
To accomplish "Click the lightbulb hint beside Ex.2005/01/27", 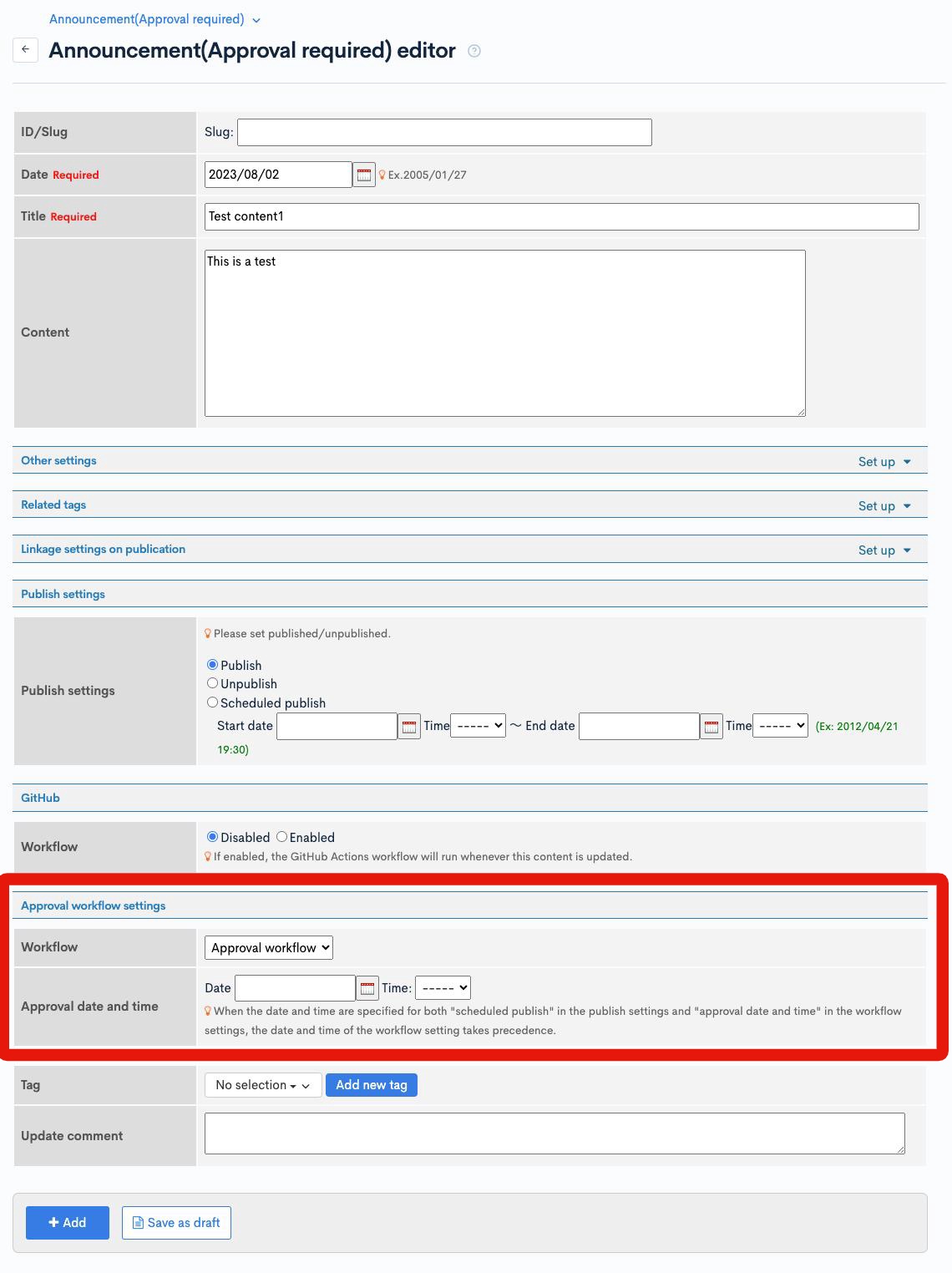I will pos(383,175).
